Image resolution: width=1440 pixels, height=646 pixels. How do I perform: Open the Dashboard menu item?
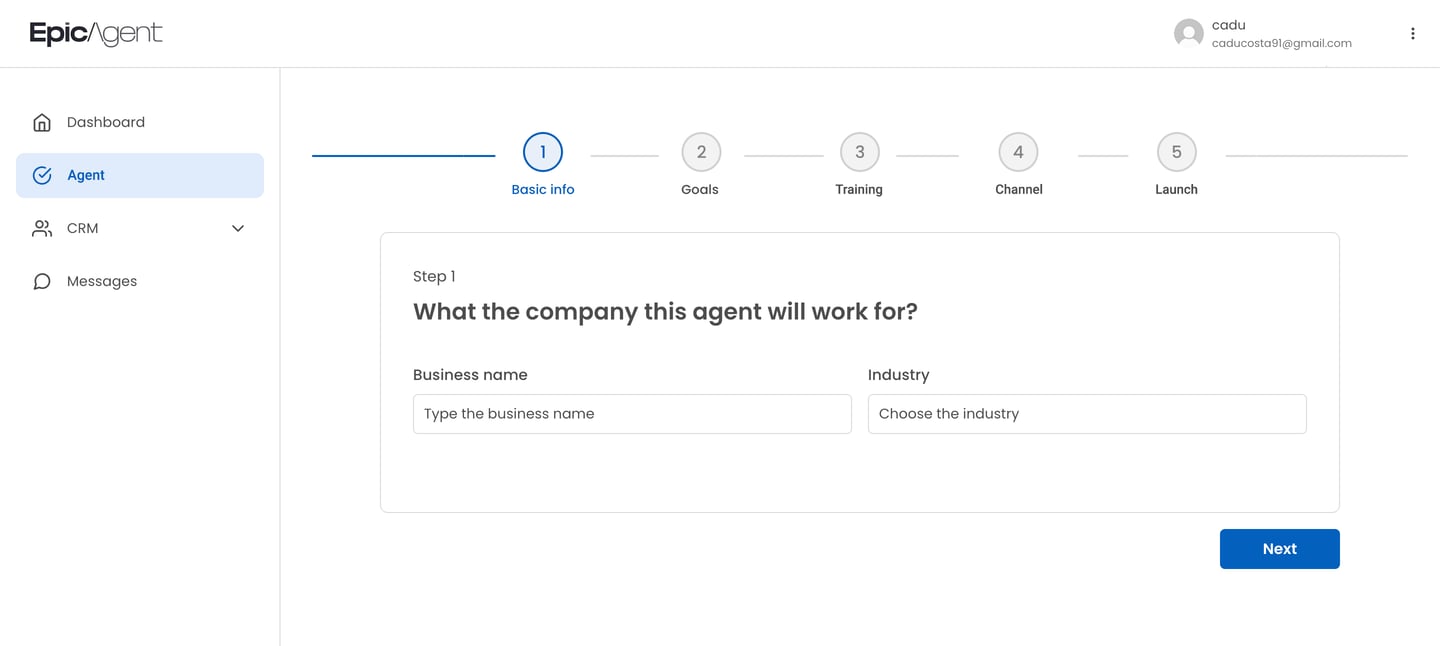[106, 122]
